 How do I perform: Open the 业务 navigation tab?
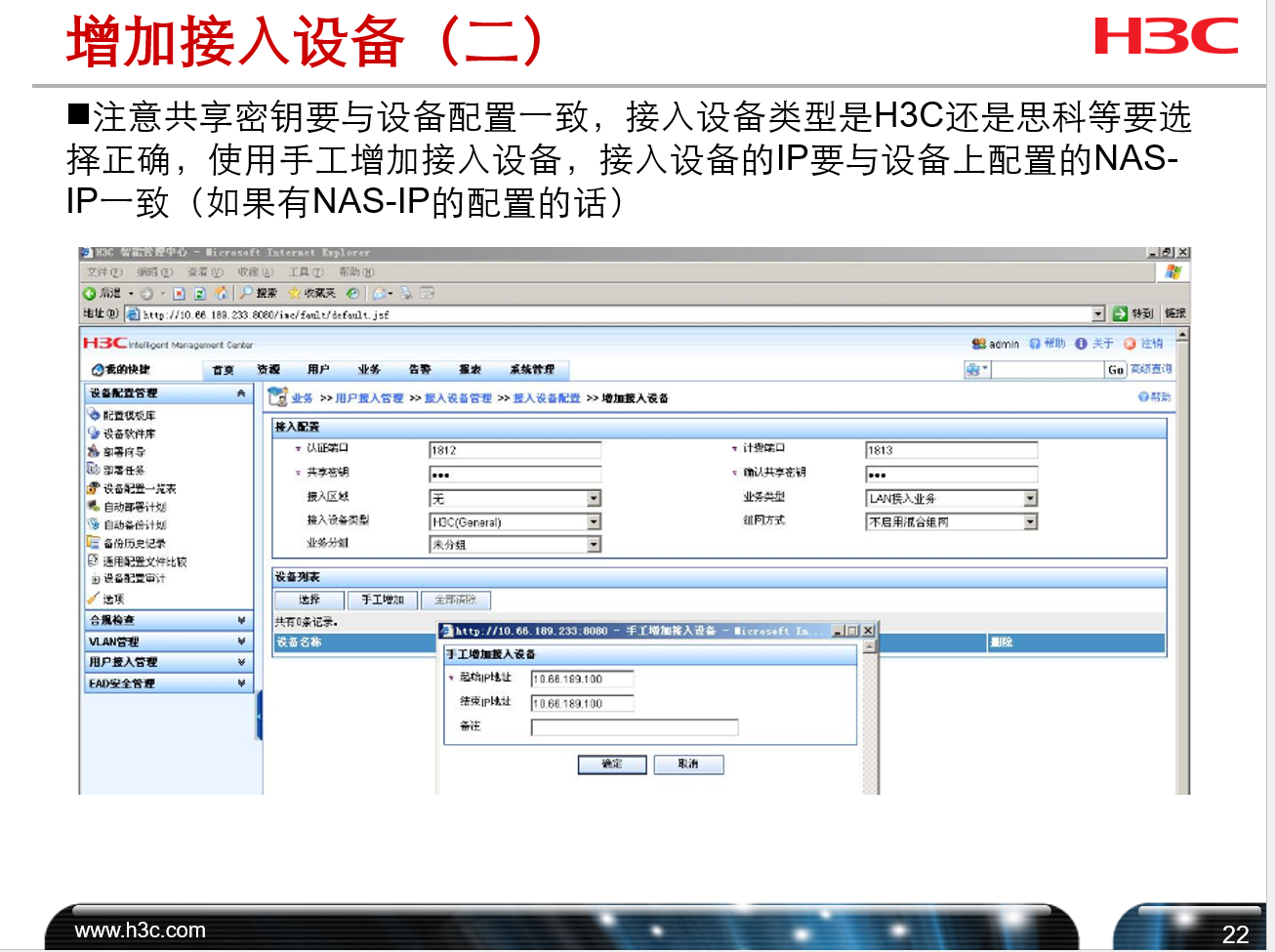pyautogui.click(x=369, y=370)
